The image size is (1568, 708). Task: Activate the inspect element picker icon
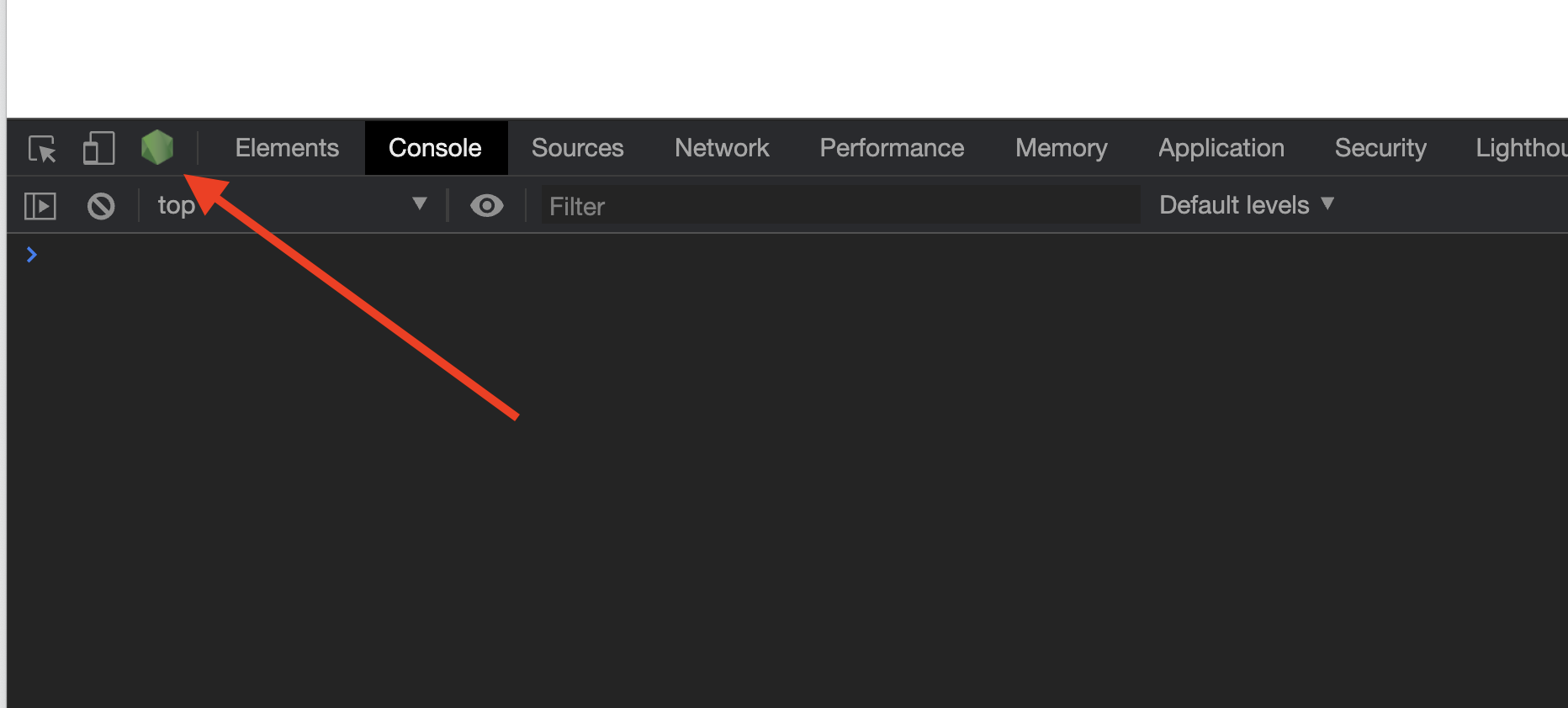click(x=42, y=149)
